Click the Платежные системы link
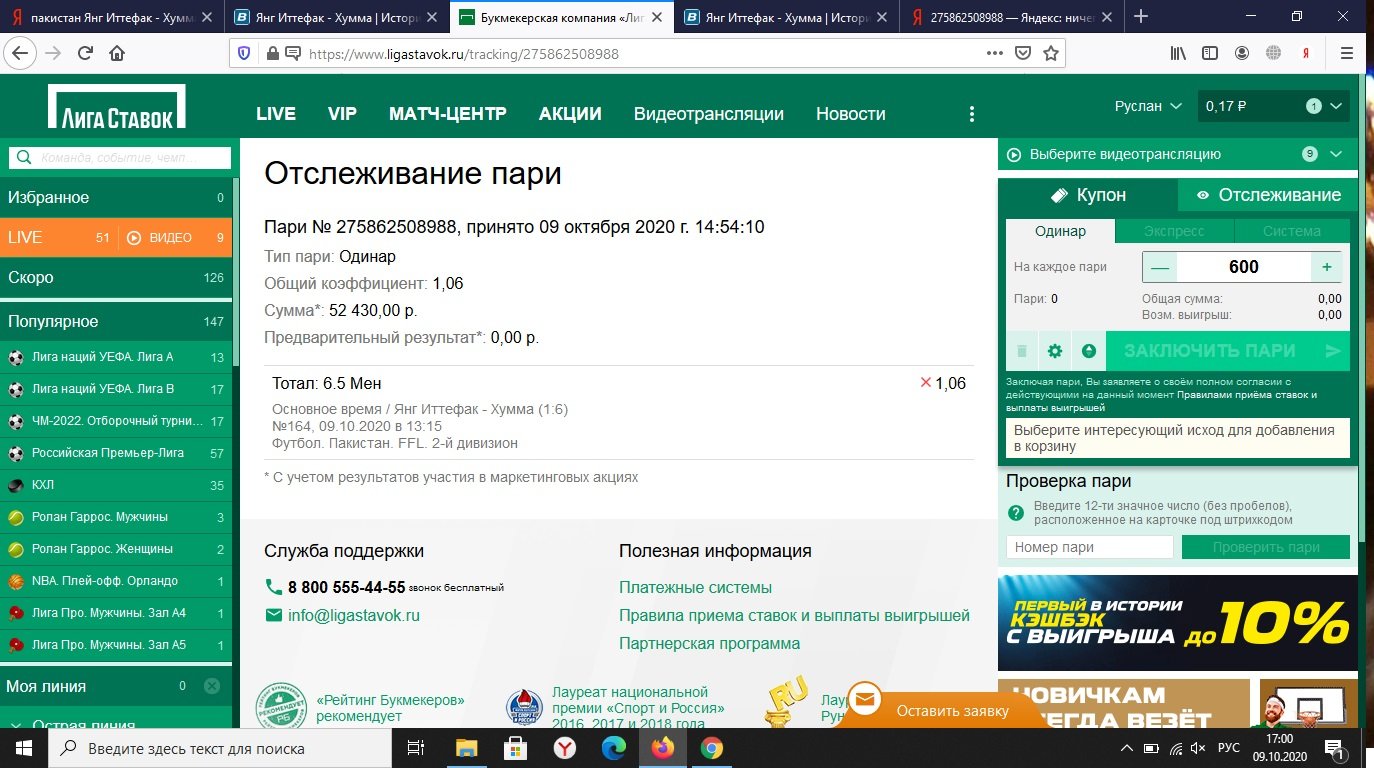Viewport: 1374px width, 768px height. [694, 588]
